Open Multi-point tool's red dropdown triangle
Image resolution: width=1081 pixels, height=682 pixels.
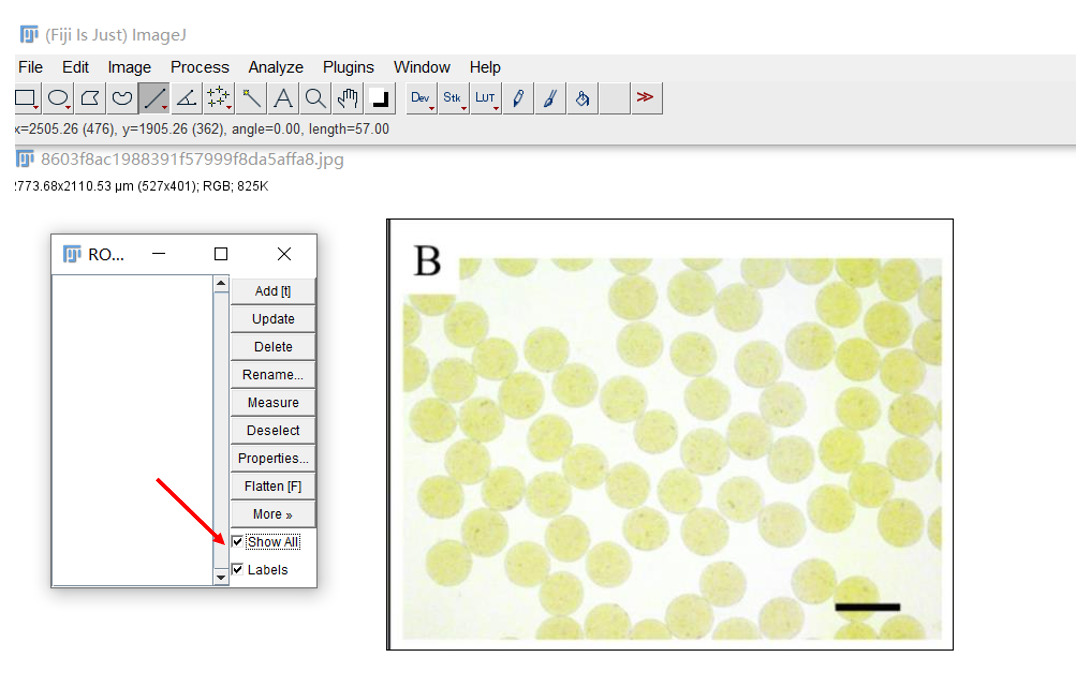(229, 108)
